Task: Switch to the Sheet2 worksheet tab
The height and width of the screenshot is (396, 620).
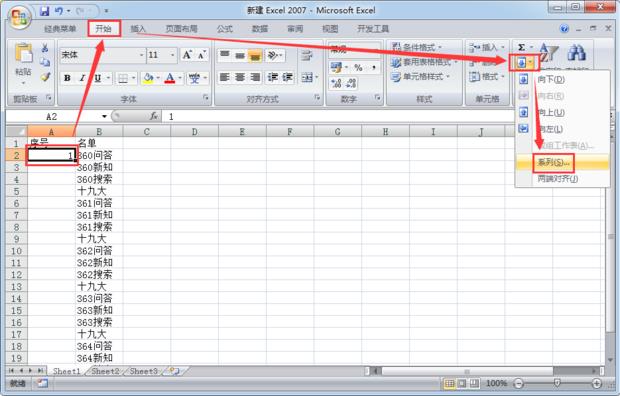Action: (105, 371)
